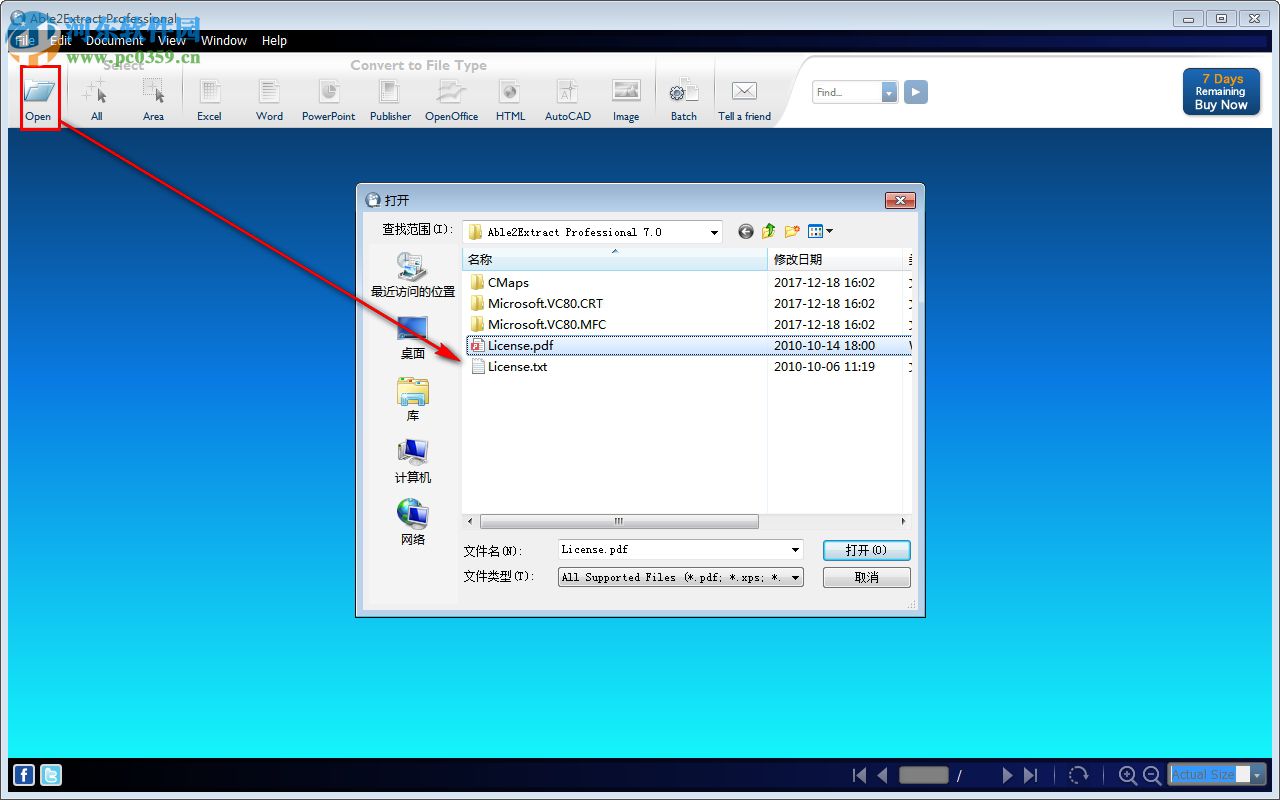Go to next page arrow

point(1007,775)
